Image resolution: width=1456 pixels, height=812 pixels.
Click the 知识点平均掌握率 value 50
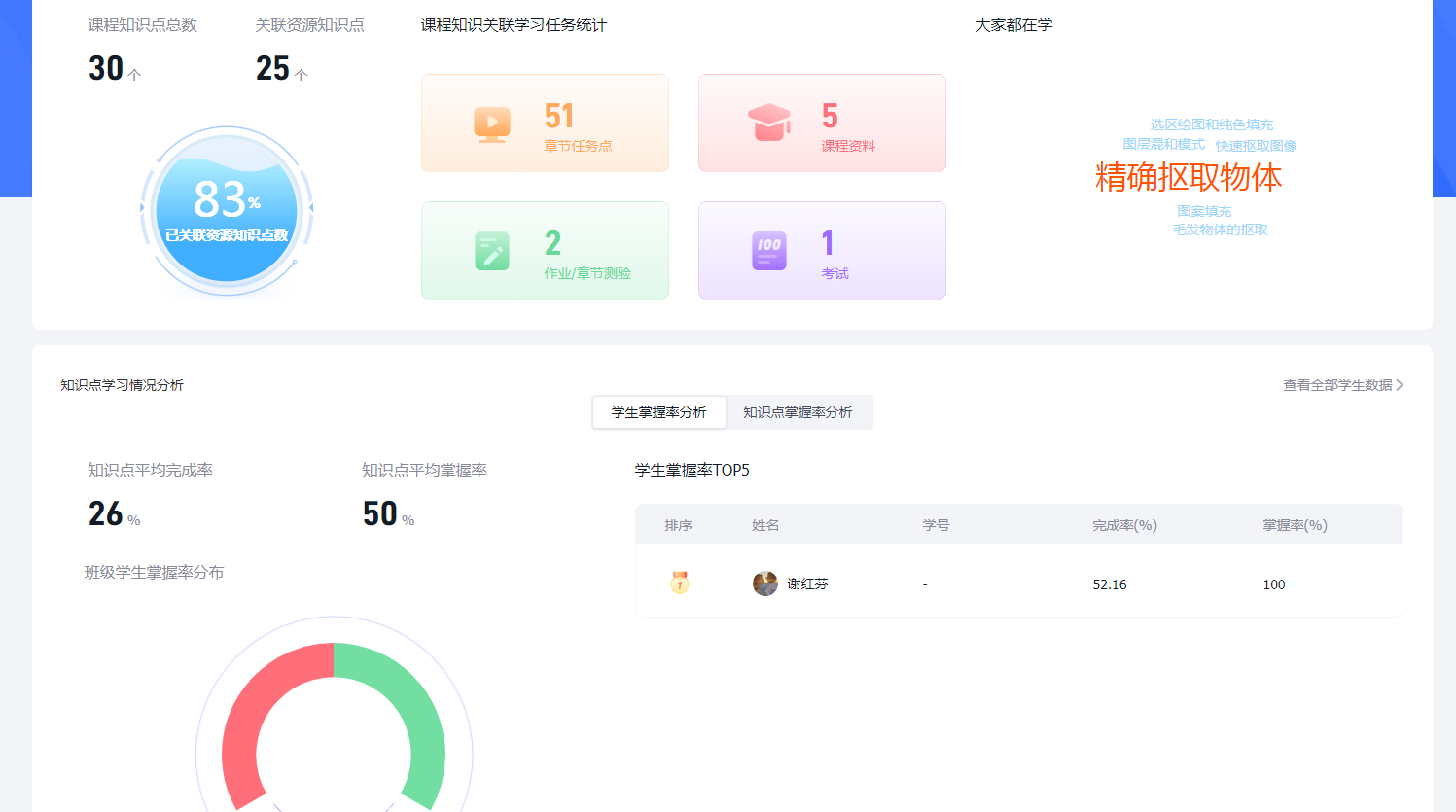380,513
